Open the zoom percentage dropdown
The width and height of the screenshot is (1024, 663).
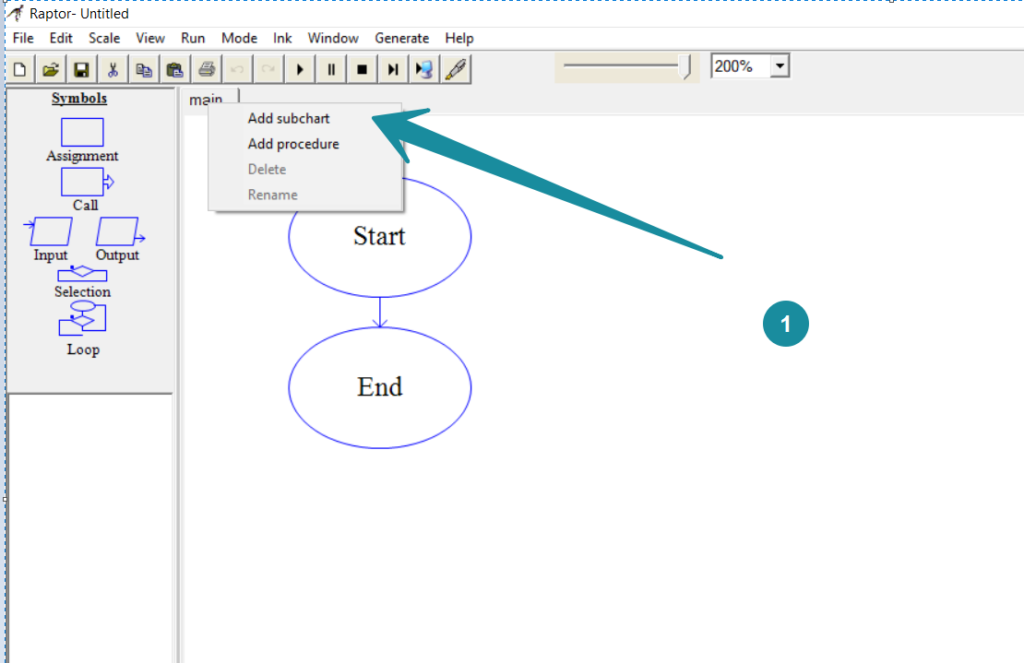tap(779, 64)
